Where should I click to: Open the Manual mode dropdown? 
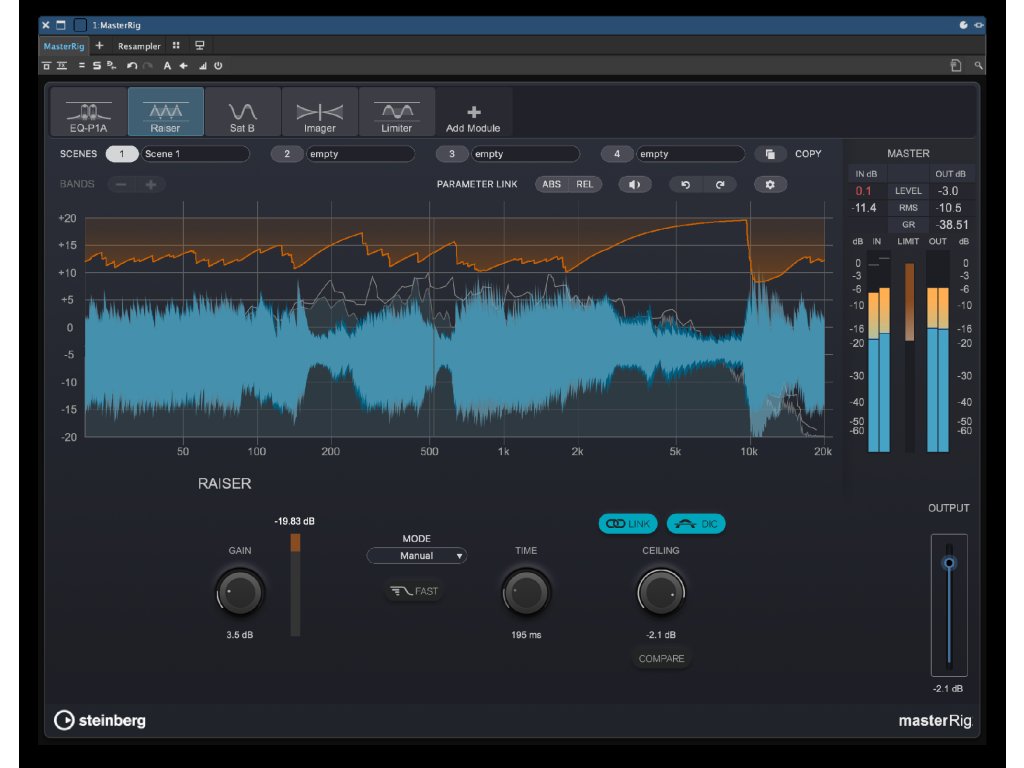click(x=417, y=556)
